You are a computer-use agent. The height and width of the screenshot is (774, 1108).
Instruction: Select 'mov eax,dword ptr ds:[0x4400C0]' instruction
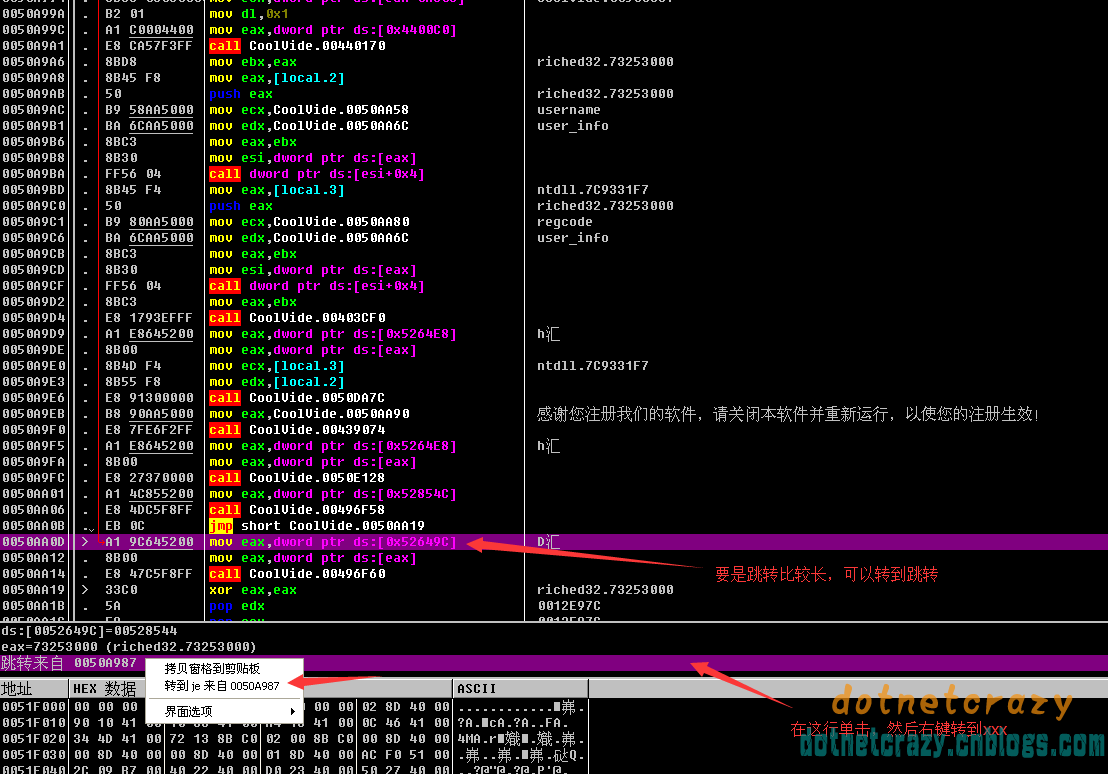coord(333,30)
